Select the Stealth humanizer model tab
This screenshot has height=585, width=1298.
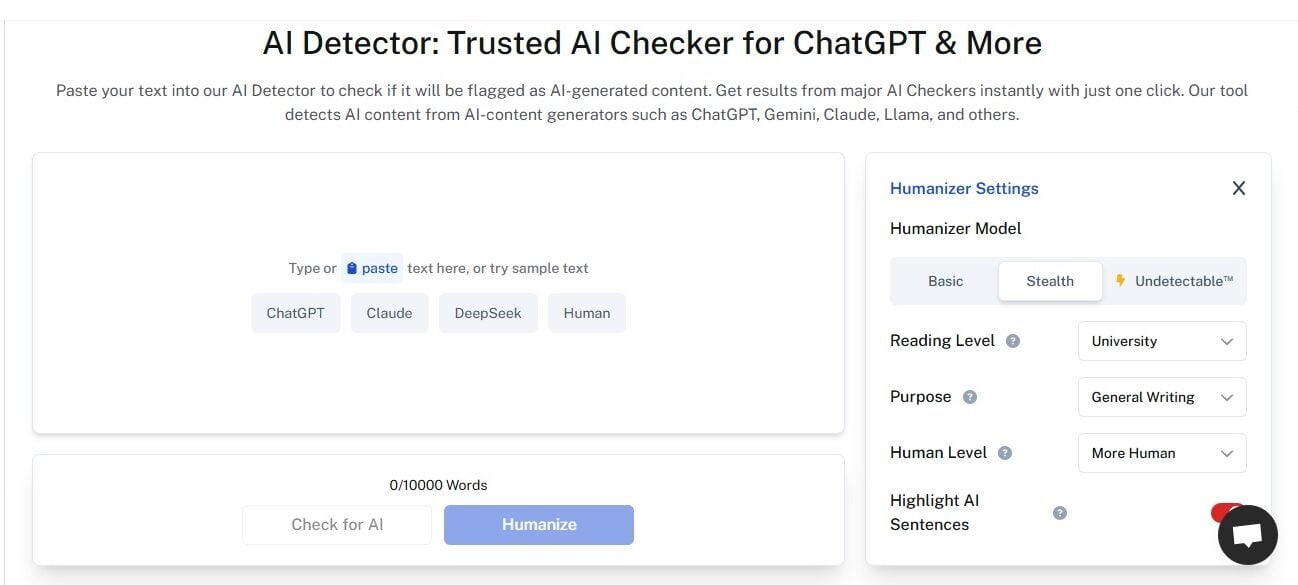coord(1050,281)
